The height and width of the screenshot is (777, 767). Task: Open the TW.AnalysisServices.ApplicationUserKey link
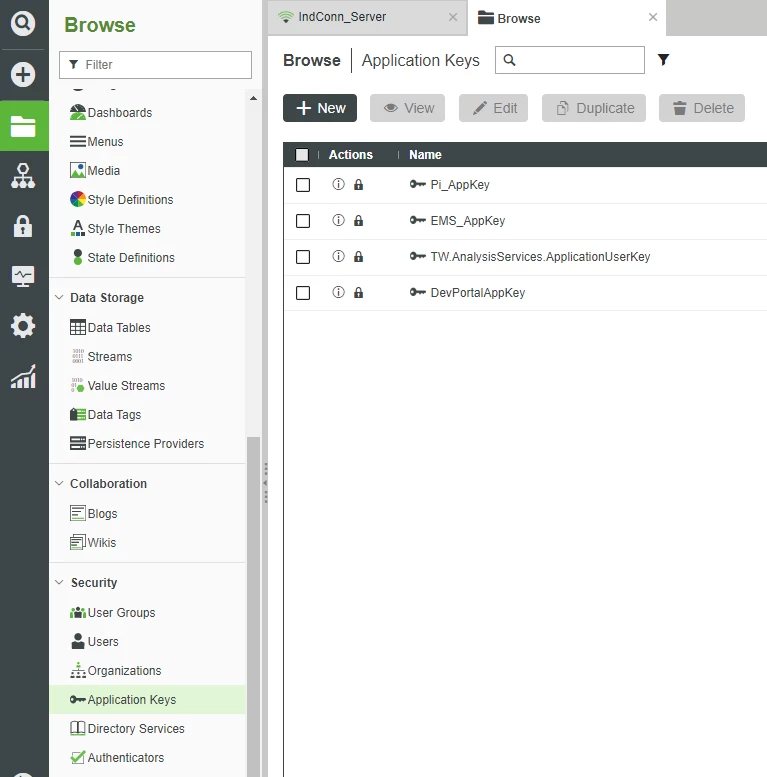pyautogui.click(x=540, y=257)
